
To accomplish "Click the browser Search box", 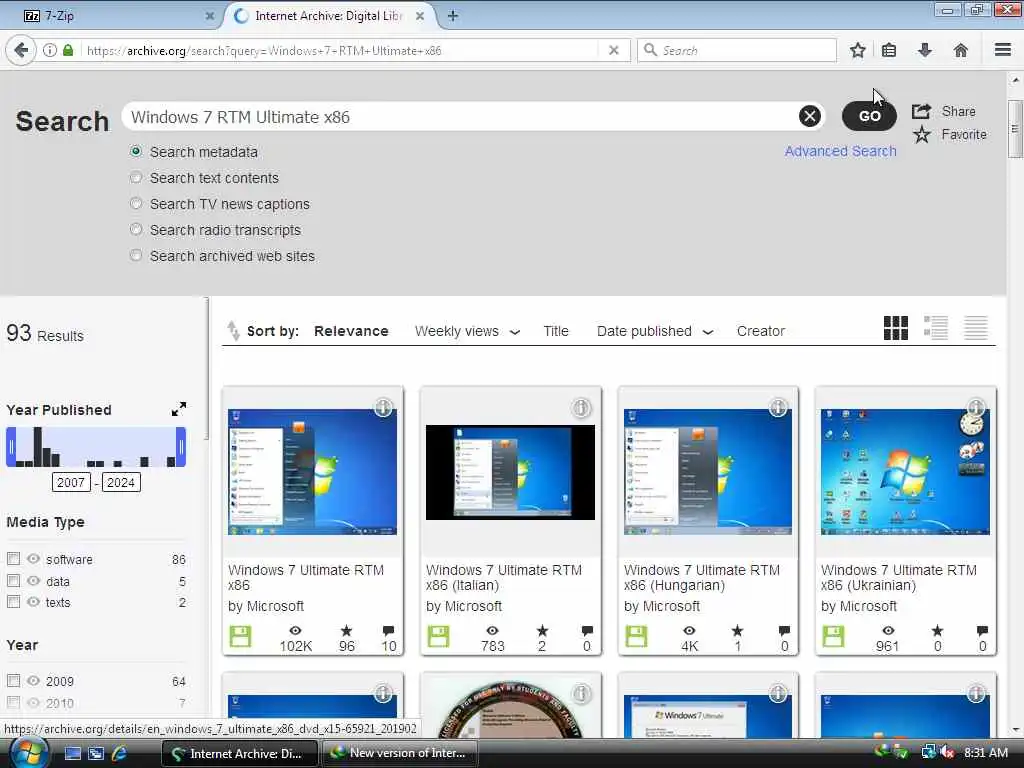I will pyautogui.click(x=737, y=50).
